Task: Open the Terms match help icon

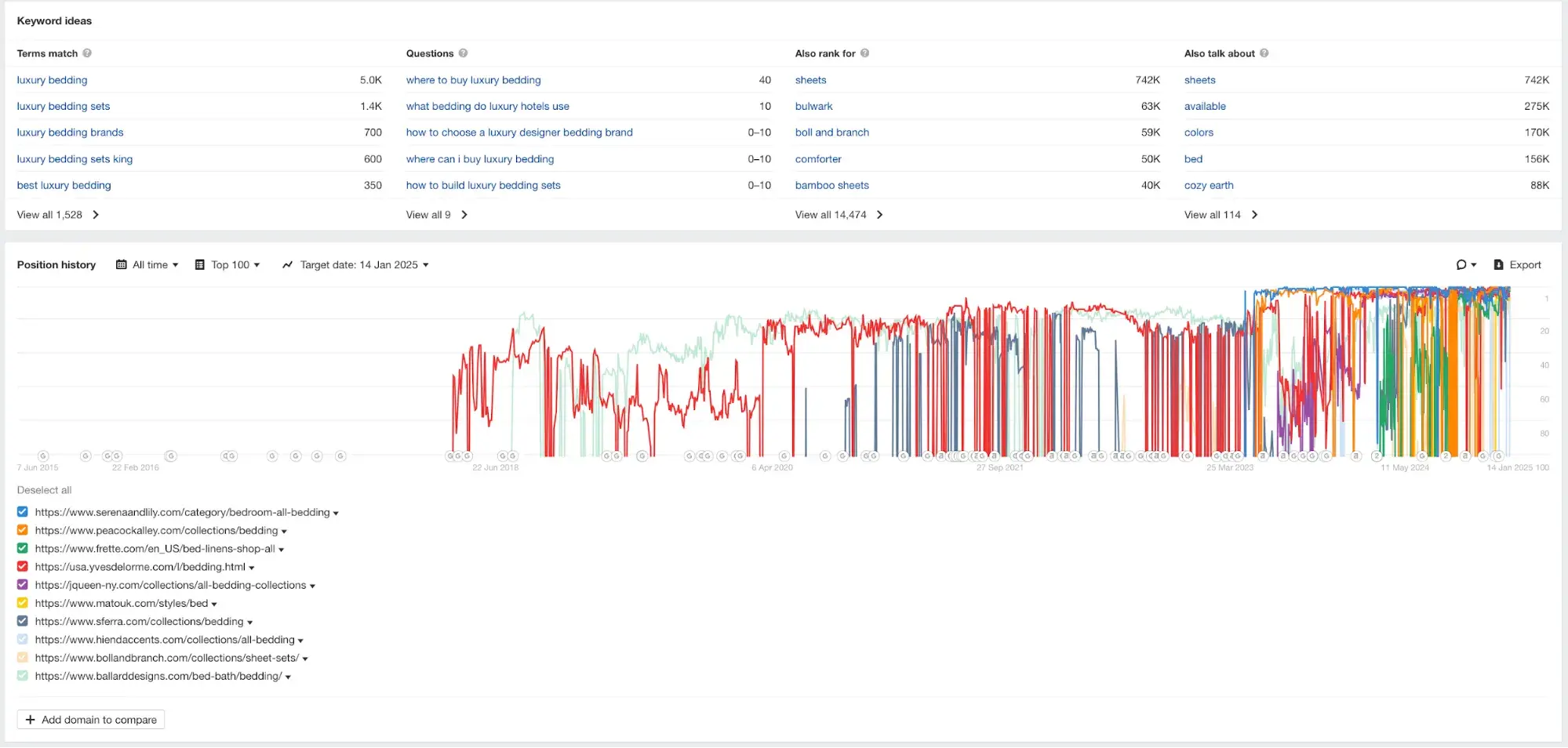Action: point(87,53)
